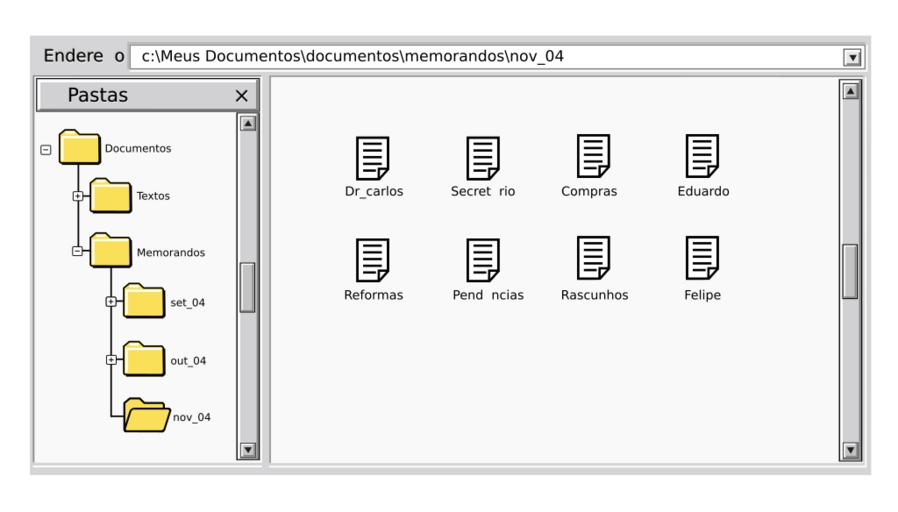
Task: Expand the Textos folder node
Action: point(77,196)
